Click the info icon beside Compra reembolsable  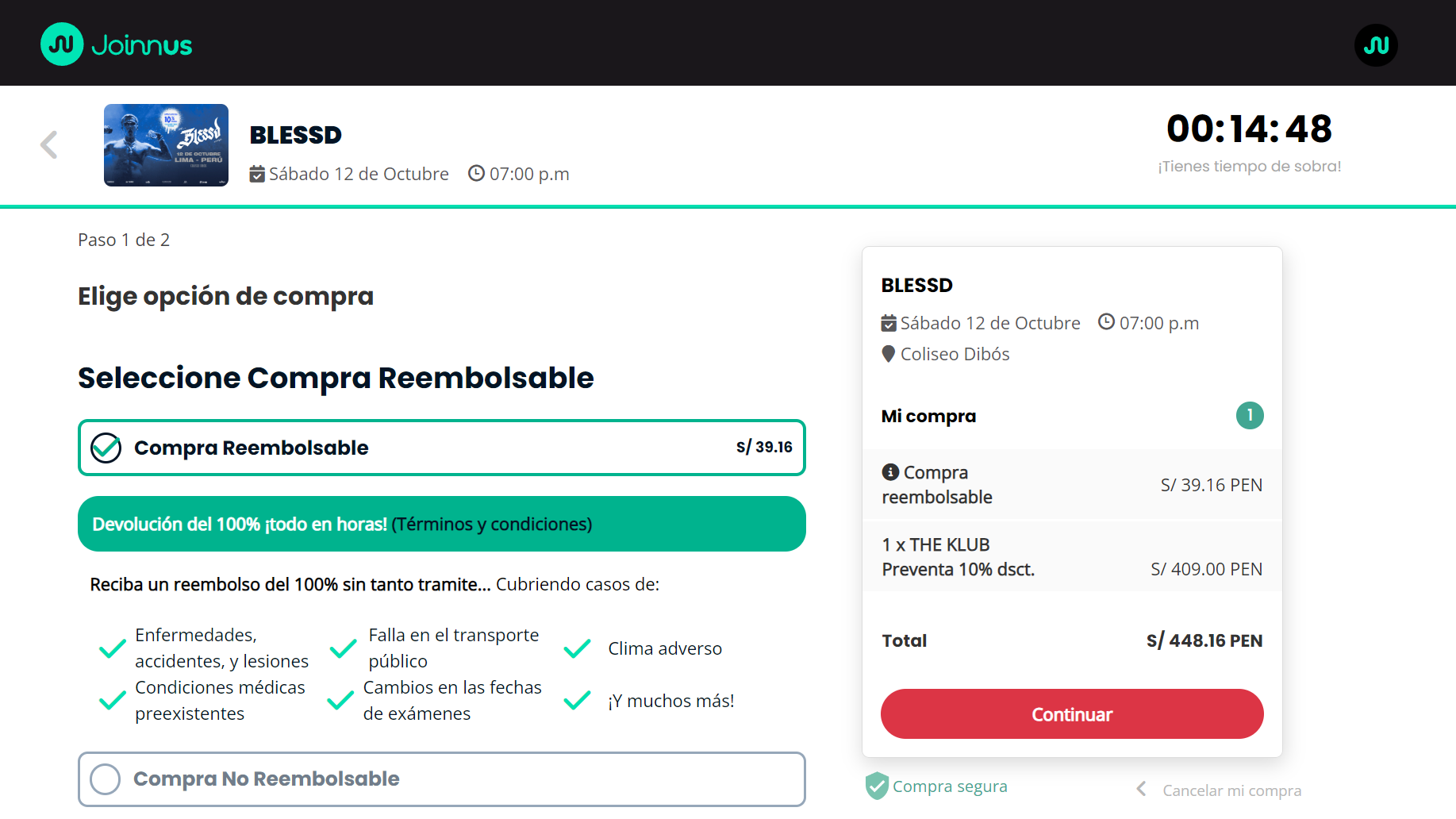(890, 472)
